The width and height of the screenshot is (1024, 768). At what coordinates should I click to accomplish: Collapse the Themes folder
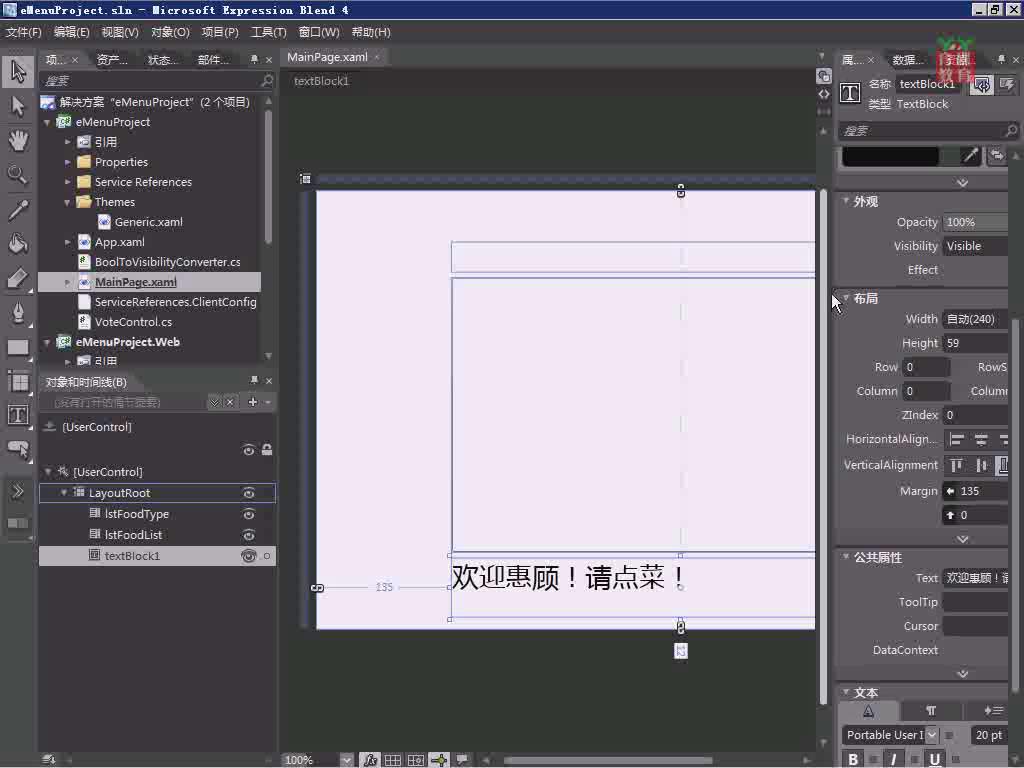click(67, 202)
